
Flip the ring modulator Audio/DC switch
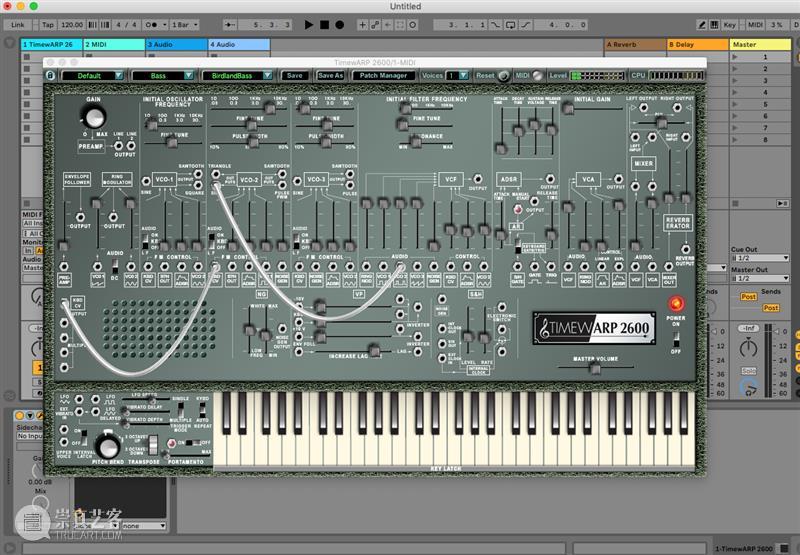tap(115, 266)
